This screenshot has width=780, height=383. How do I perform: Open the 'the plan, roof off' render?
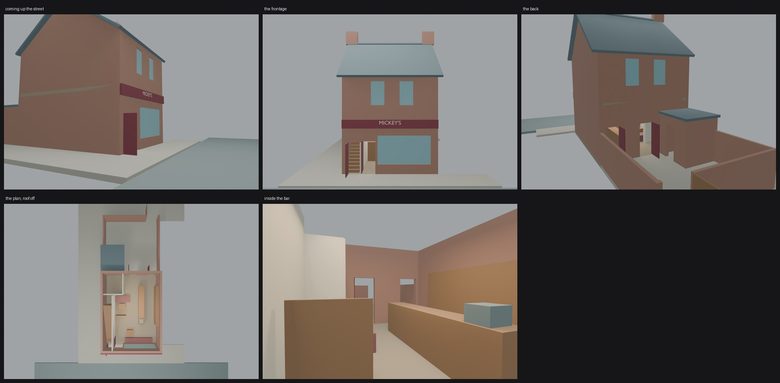131,291
